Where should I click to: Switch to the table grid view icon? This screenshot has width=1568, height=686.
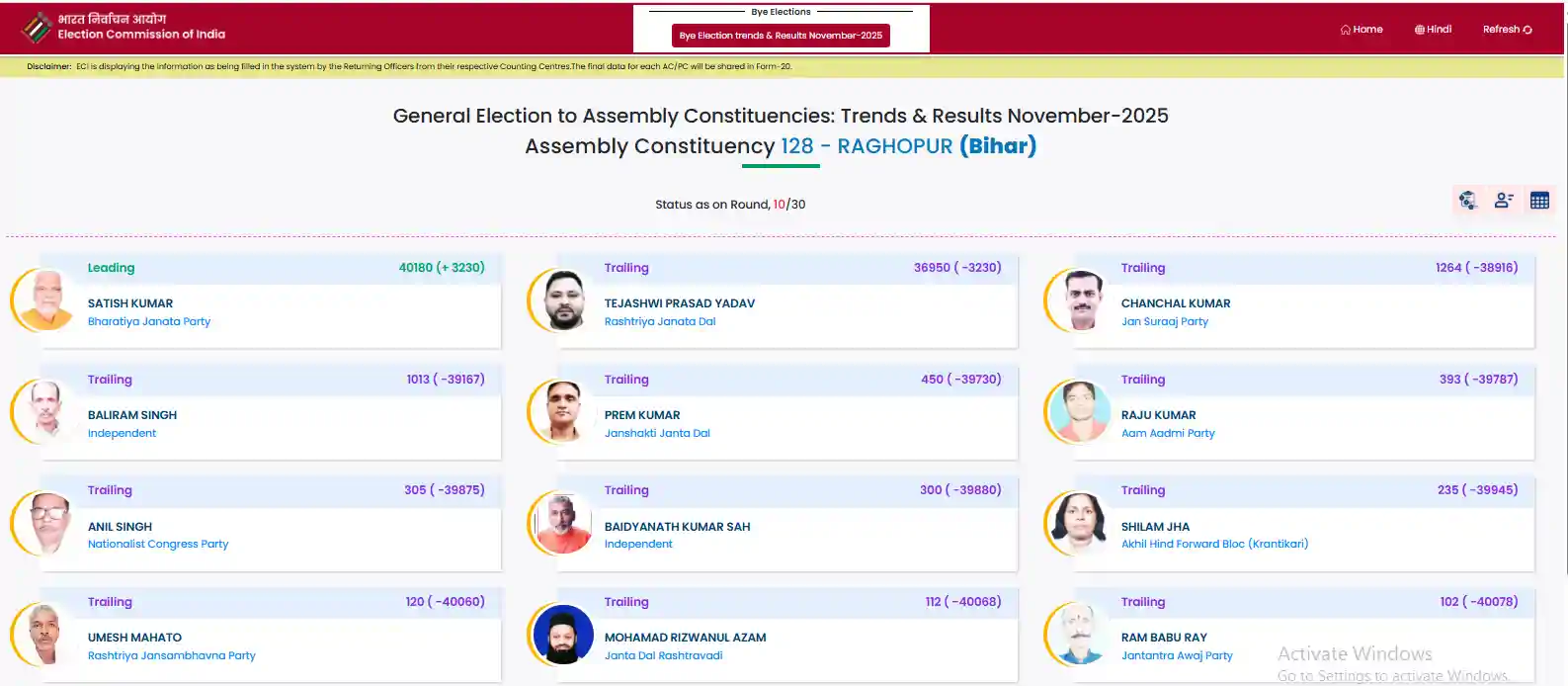click(x=1539, y=201)
